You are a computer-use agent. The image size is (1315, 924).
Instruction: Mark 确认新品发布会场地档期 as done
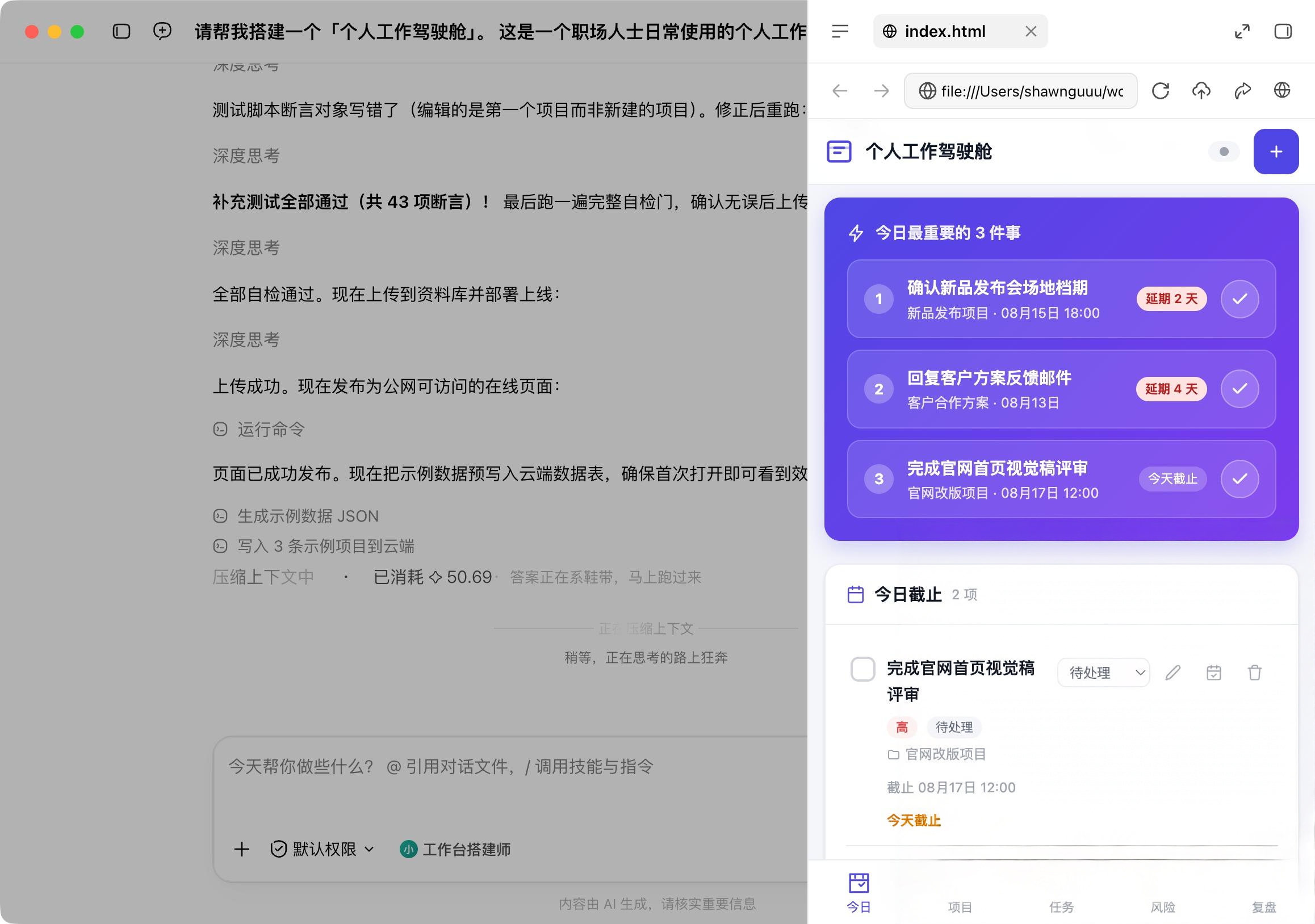tap(1240, 299)
